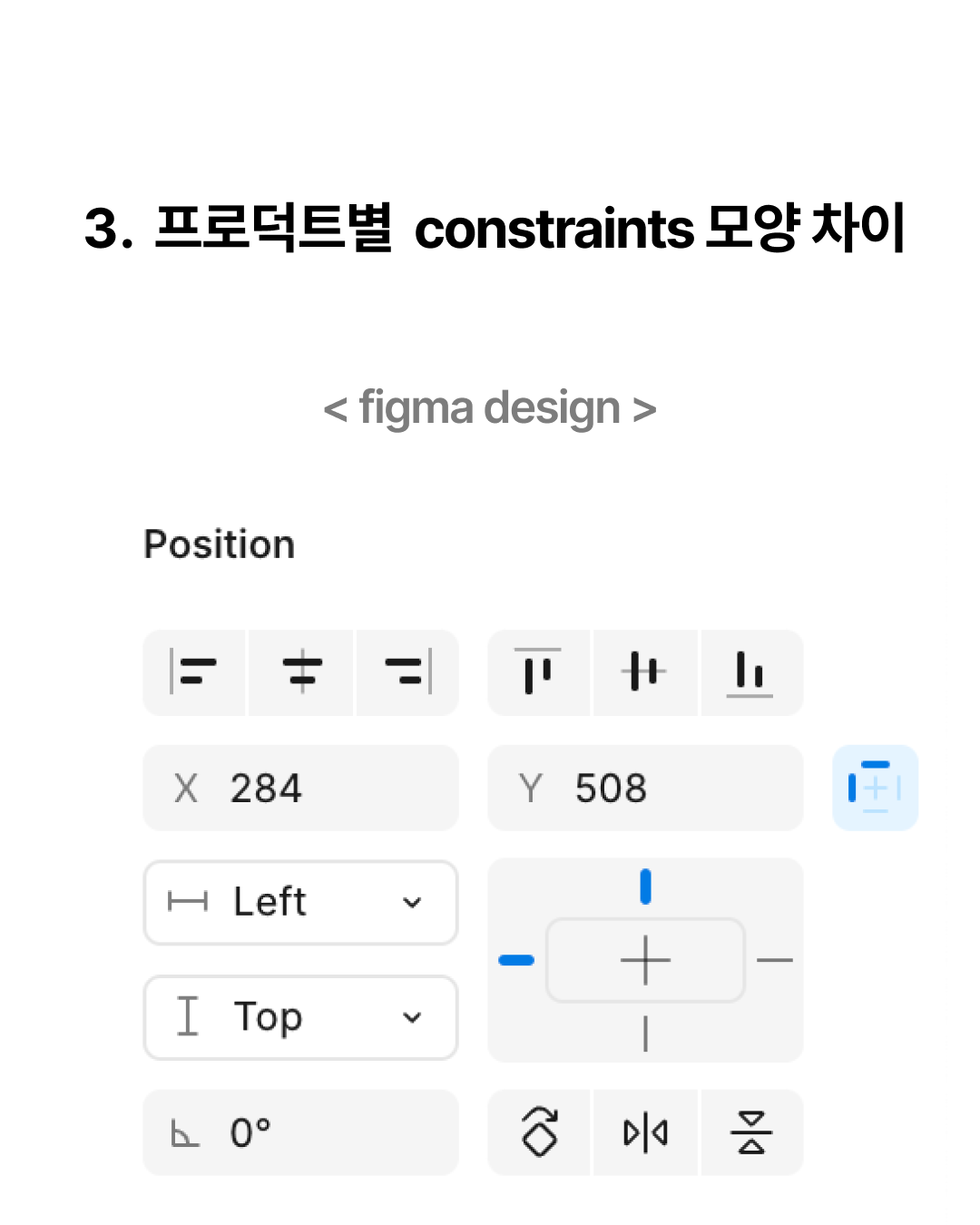Open the Left horizontal constraint dropdown
Image resolution: width=980 pixels, height=1225 pixels.
[x=301, y=903]
